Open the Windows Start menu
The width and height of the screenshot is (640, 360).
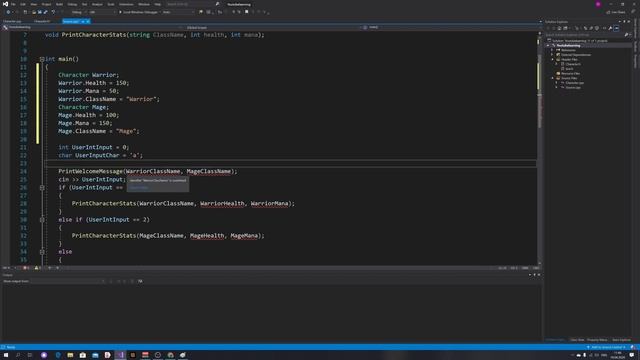click(x=6, y=356)
